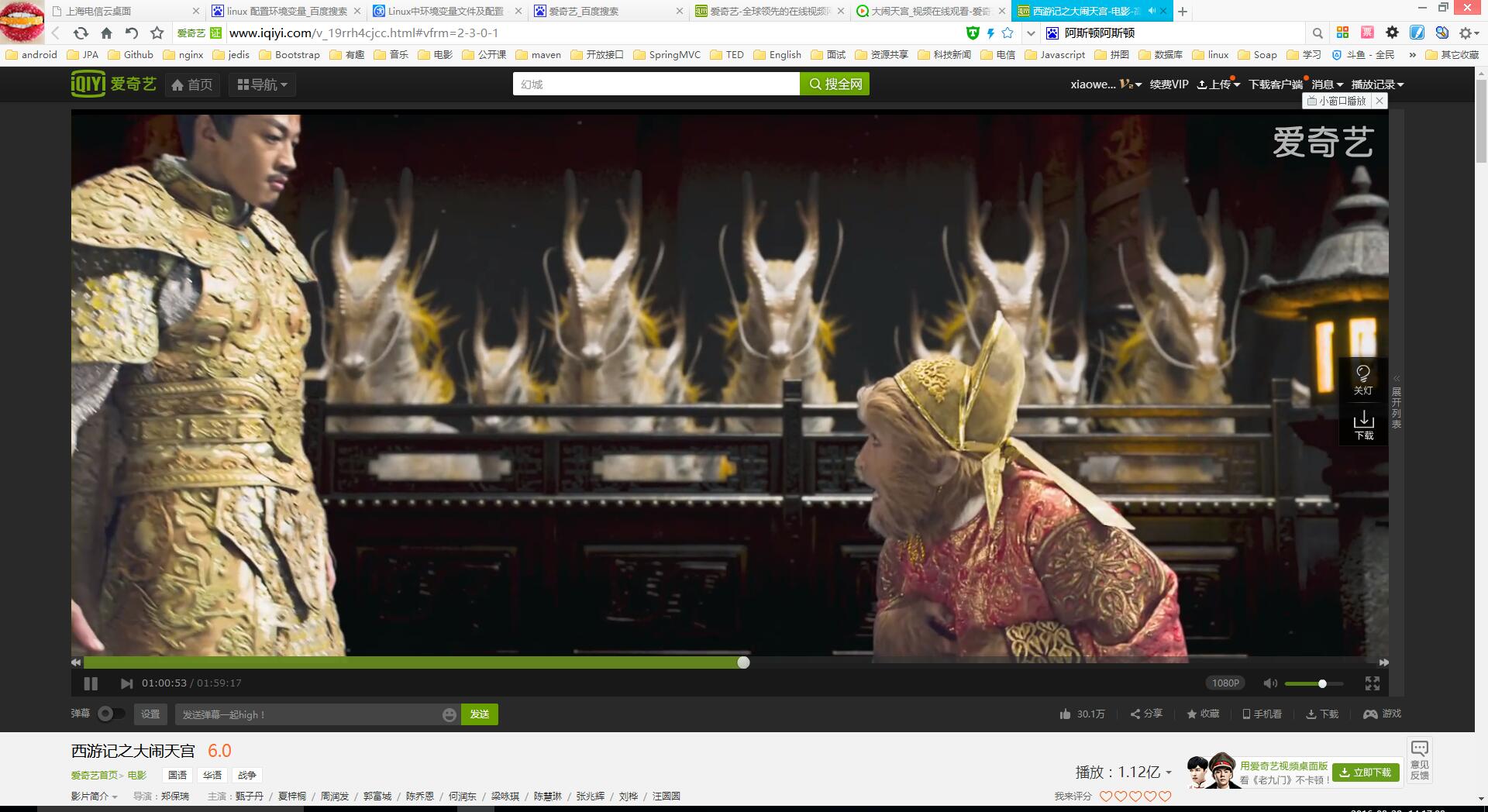Screen dimensions: 1488x812
Task: Click the search magnifier in the browser search box
Action: click(x=1317, y=33)
